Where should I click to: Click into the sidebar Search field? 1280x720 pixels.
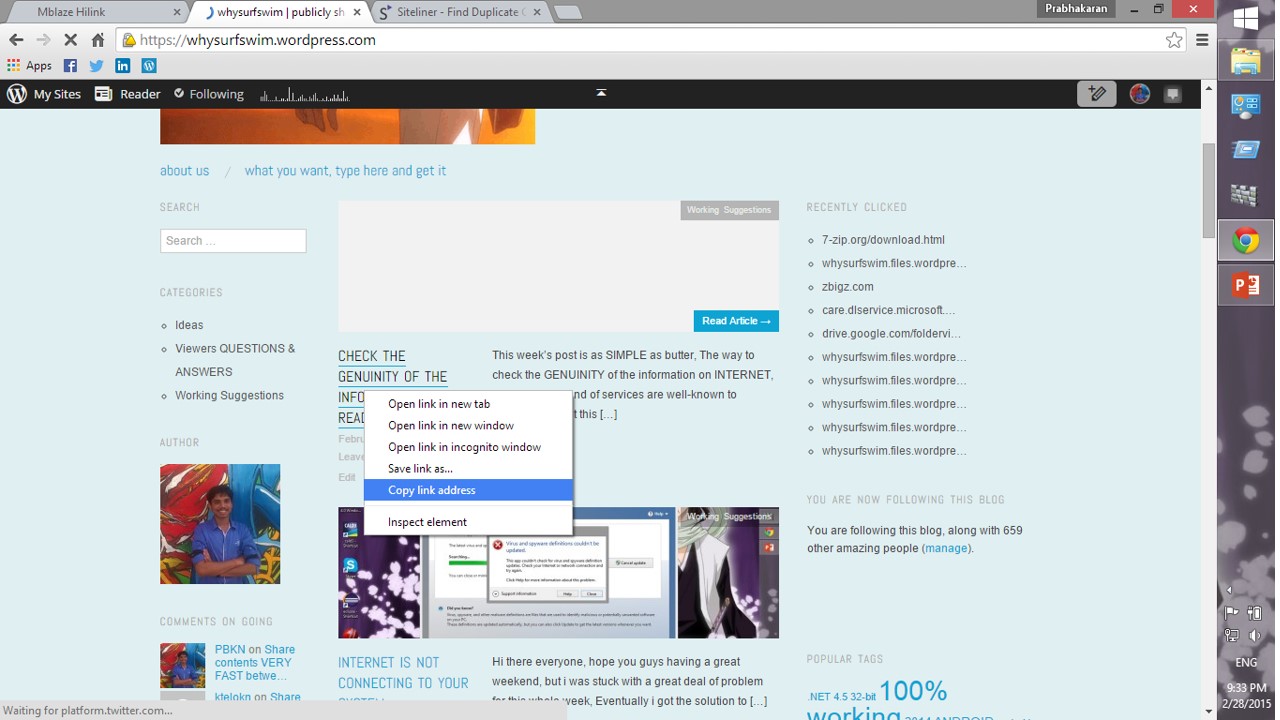point(233,241)
